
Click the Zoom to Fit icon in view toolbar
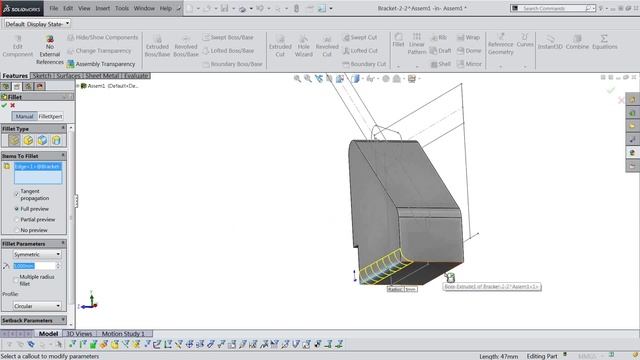coord(297,79)
